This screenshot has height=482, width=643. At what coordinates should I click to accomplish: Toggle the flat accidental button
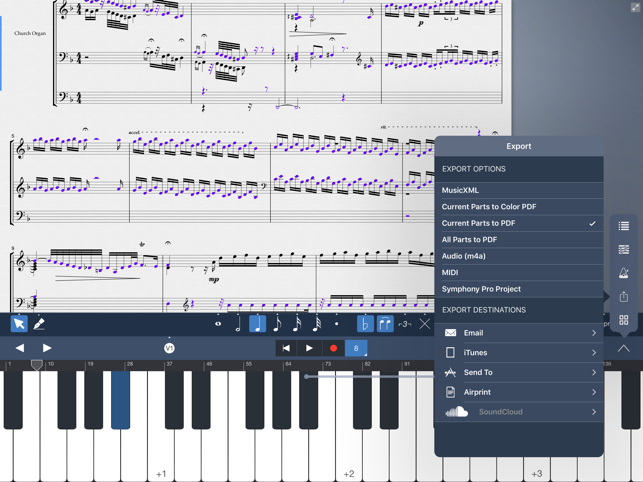365,324
